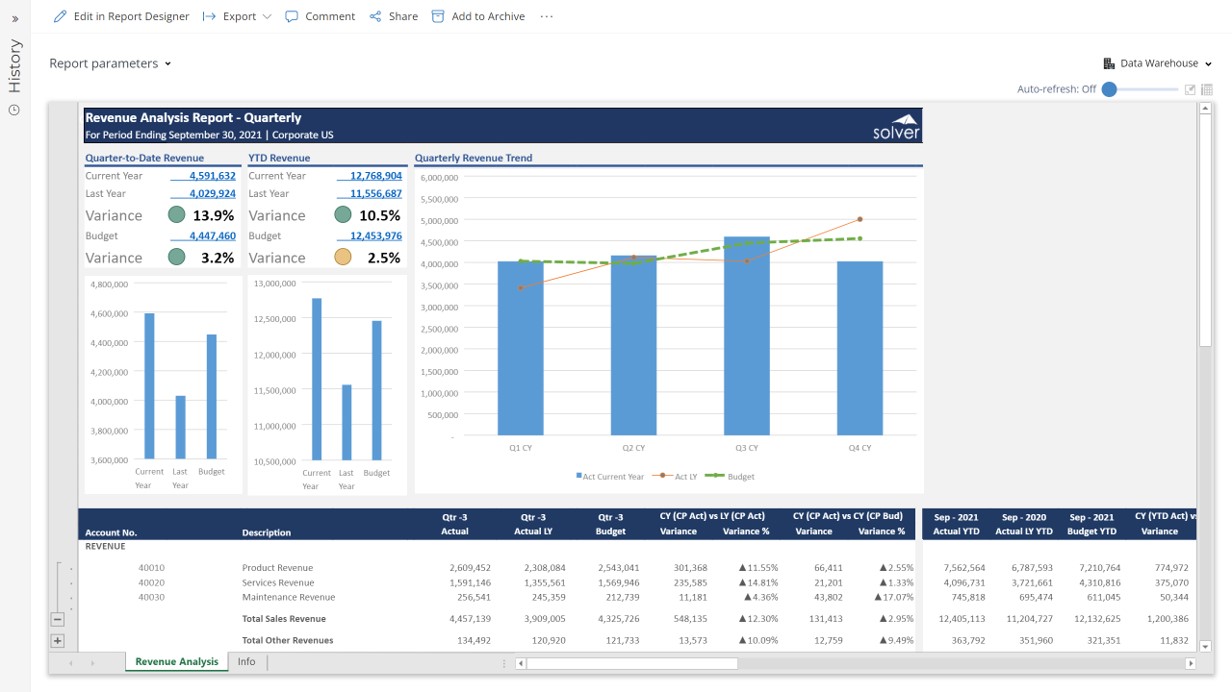The width and height of the screenshot is (1232, 692).
Task: Click the vertical scrollbar down arrow
Action: click(1205, 647)
